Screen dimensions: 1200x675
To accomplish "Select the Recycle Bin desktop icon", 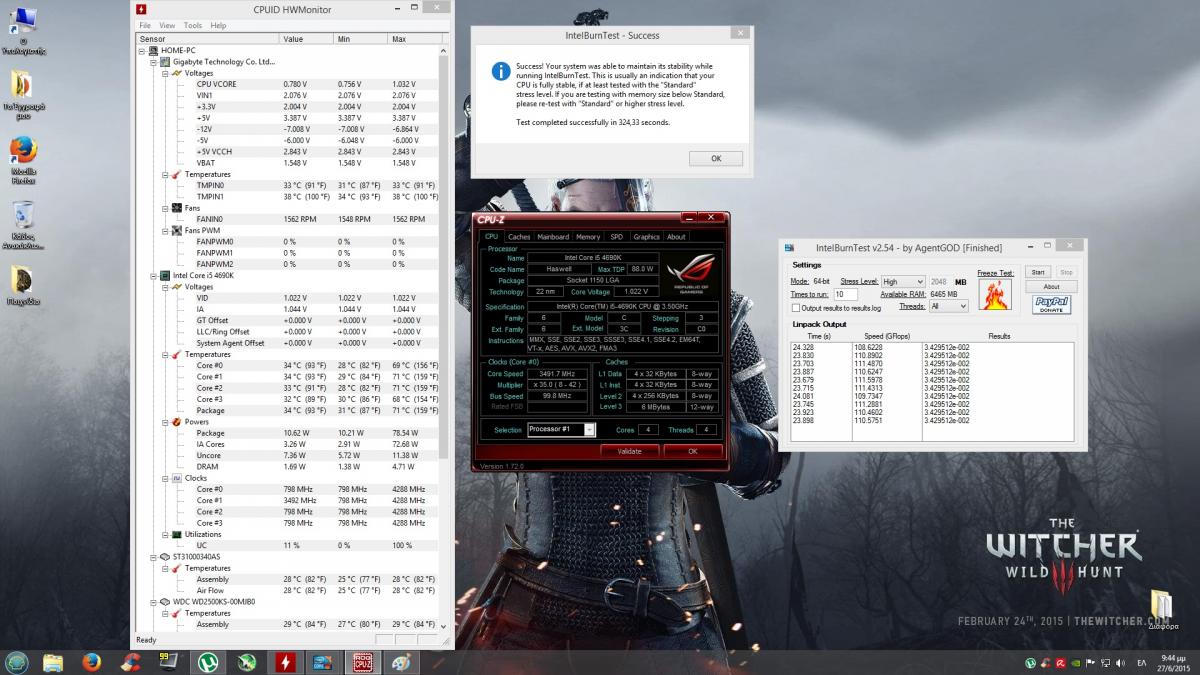I will point(23,225).
